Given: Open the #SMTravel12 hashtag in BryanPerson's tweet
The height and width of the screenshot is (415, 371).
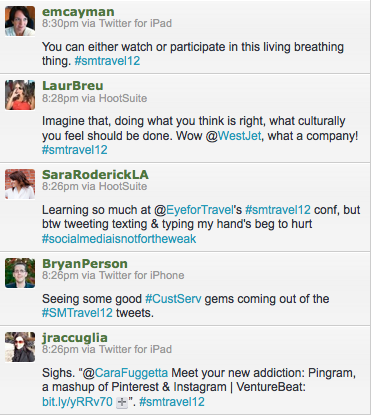Looking at the screenshot, I should (x=77, y=313).
